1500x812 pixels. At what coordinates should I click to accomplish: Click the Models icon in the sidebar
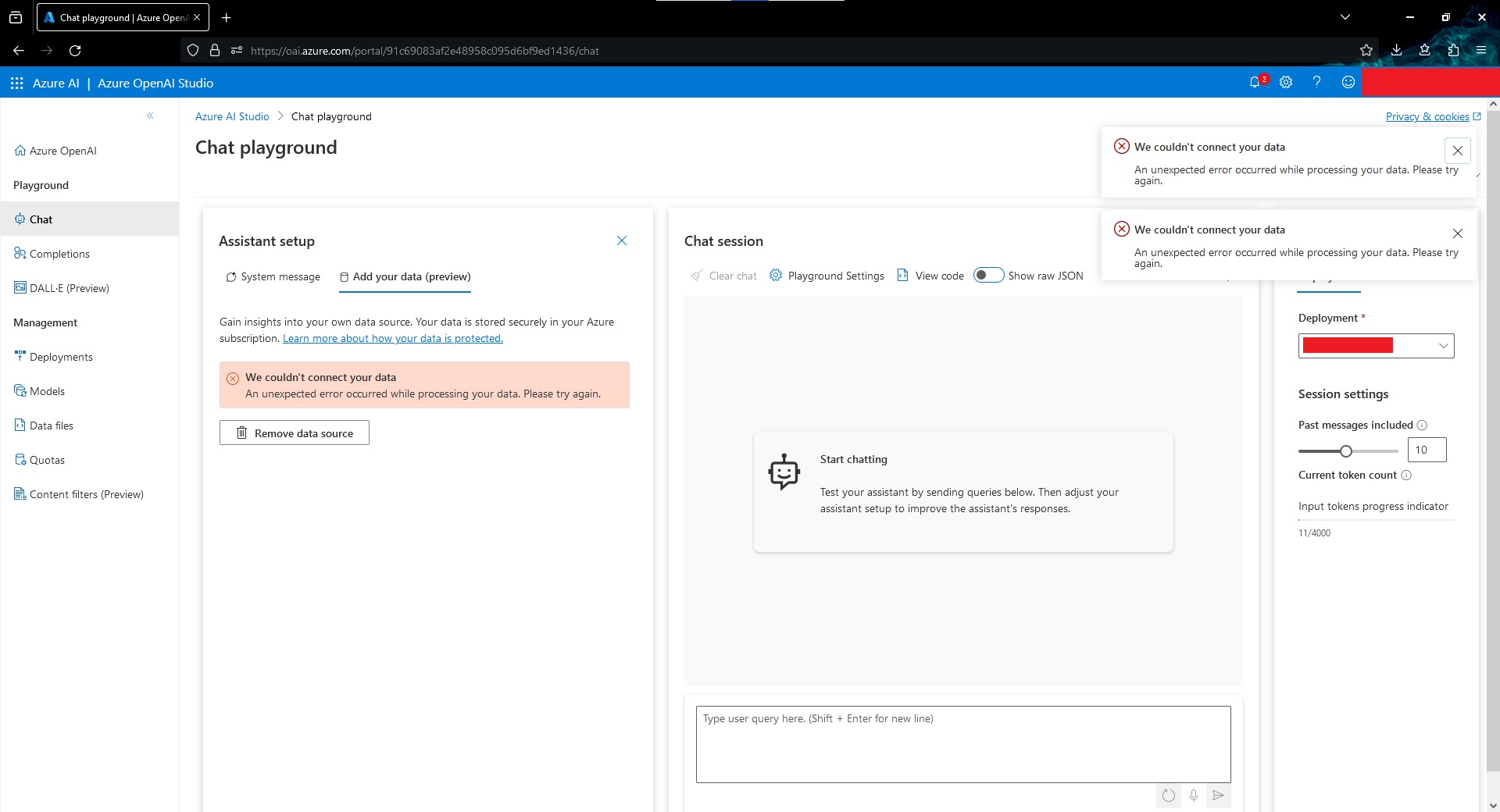click(20, 391)
